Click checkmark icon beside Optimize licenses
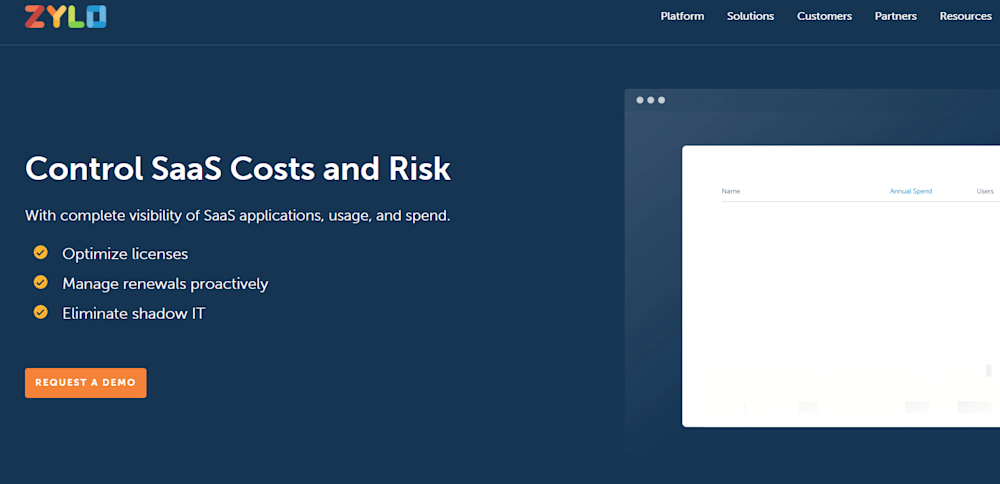Image resolution: width=1000 pixels, height=484 pixels. (41, 253)
